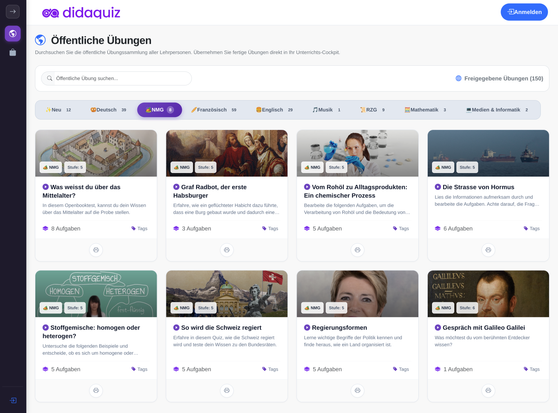Toggle the Freigegebene Übungen (150) filter
This screenshot has height=413, width=558.
pos(499,78)
